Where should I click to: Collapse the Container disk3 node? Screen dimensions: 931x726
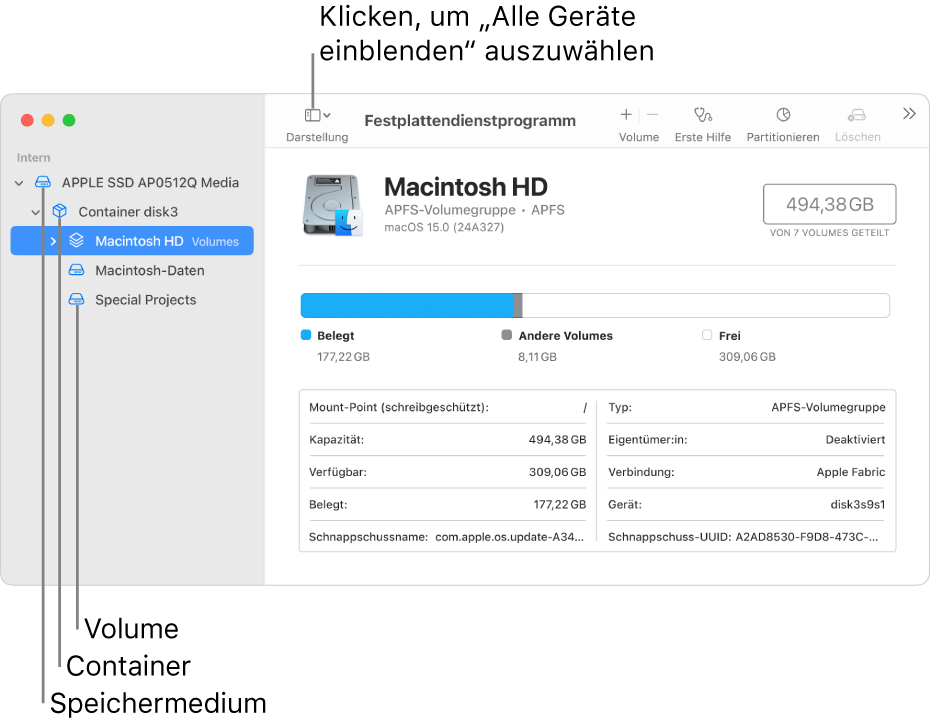(x=36, y=213)
